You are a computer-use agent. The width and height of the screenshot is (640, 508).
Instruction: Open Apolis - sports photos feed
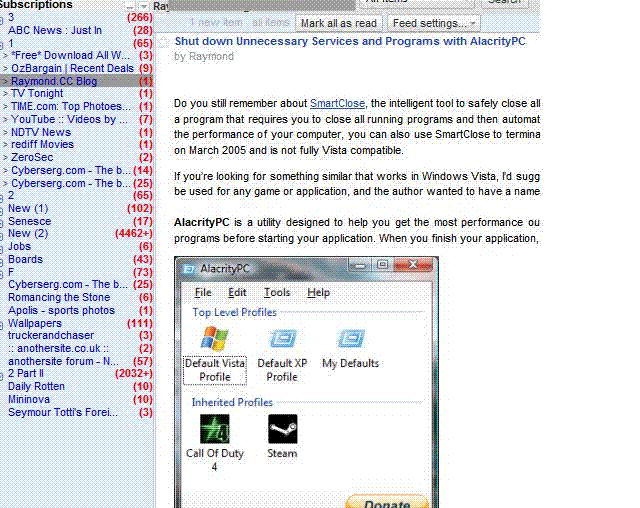61,311
